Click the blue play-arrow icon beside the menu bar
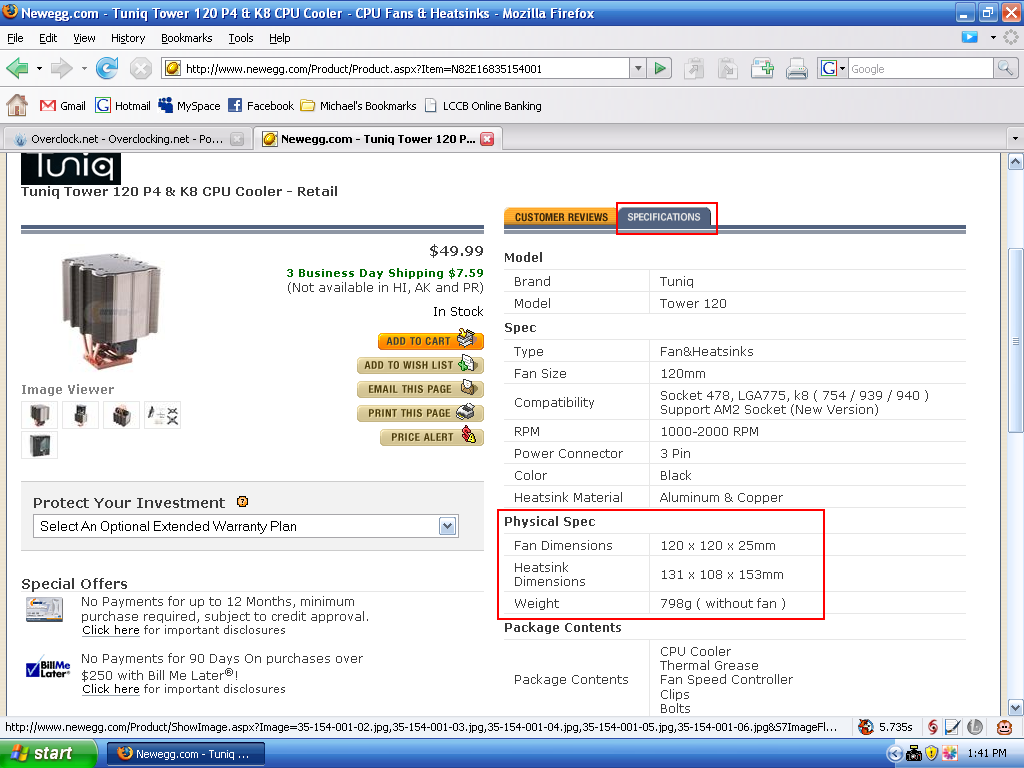The image size is (1024, 768). pyautogui.click(x=970, y=37)
